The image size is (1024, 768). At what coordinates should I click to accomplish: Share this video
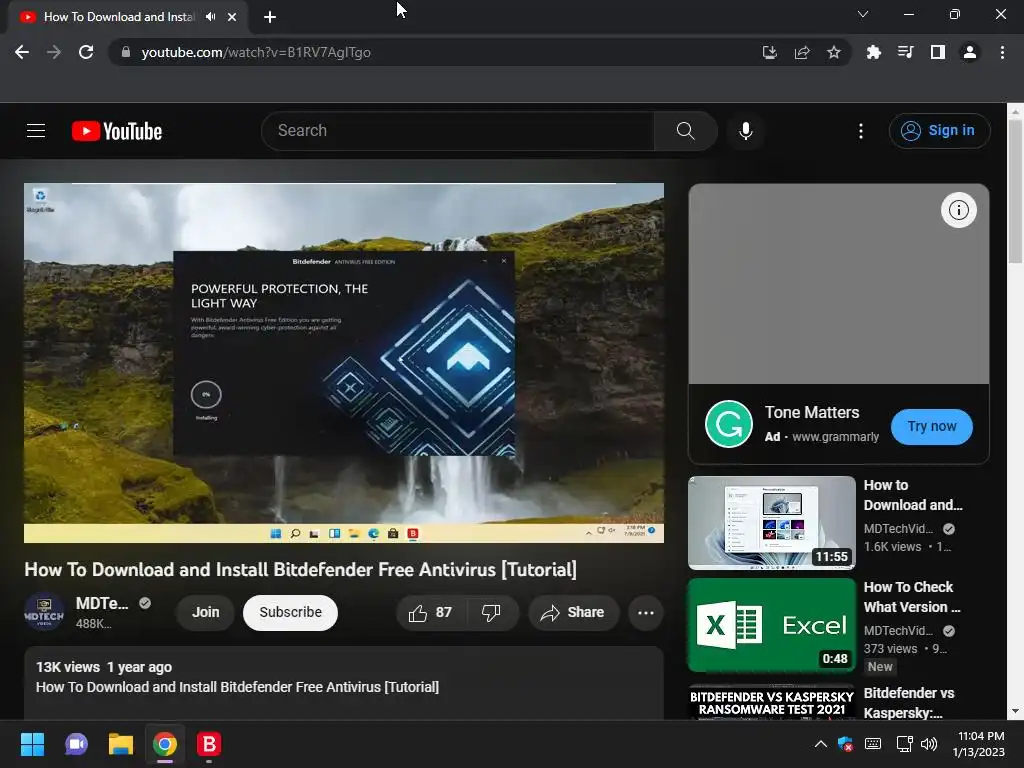click(573, 613)
